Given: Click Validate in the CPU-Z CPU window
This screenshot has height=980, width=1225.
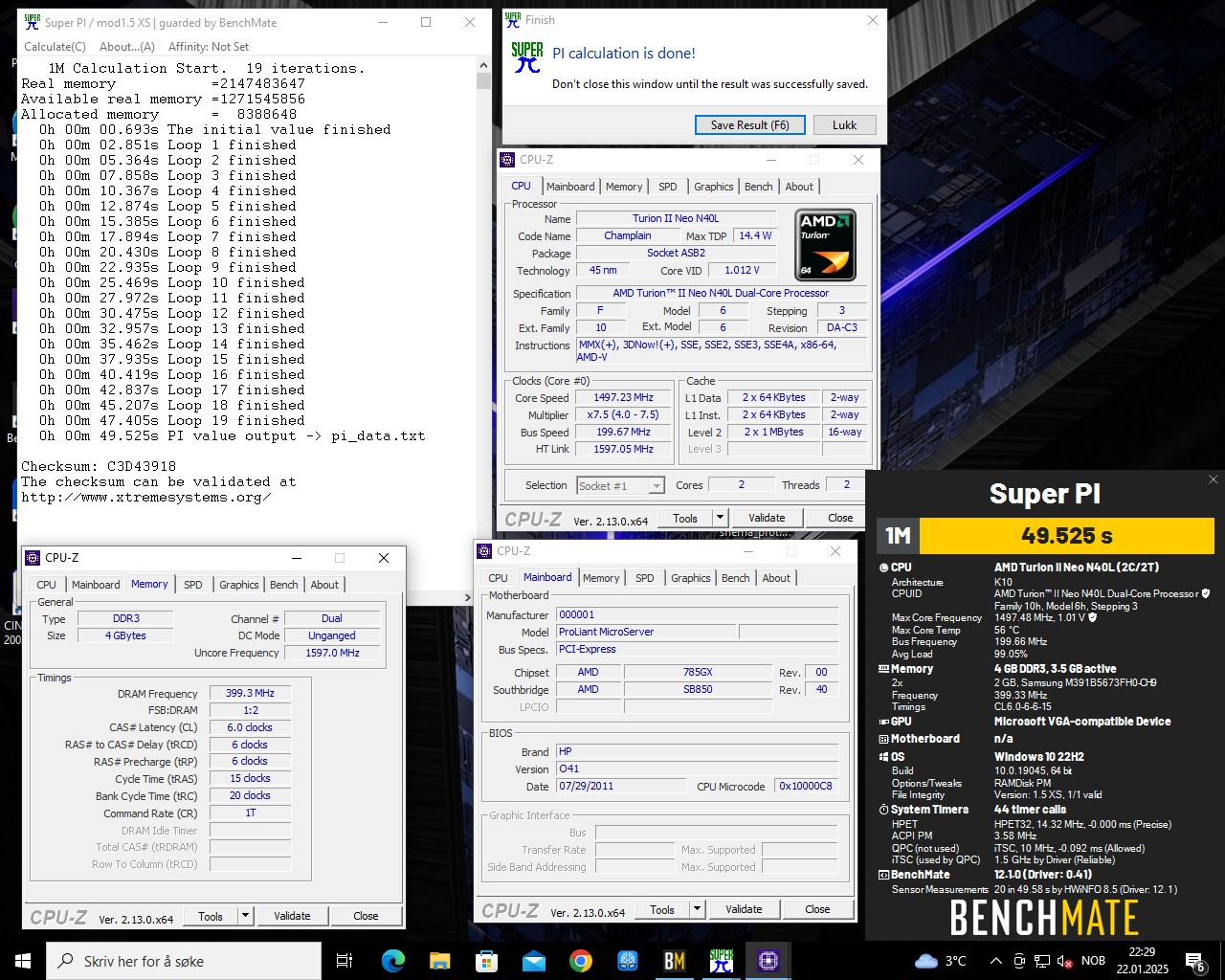Looking at the screenshot, I should [767, 518].
